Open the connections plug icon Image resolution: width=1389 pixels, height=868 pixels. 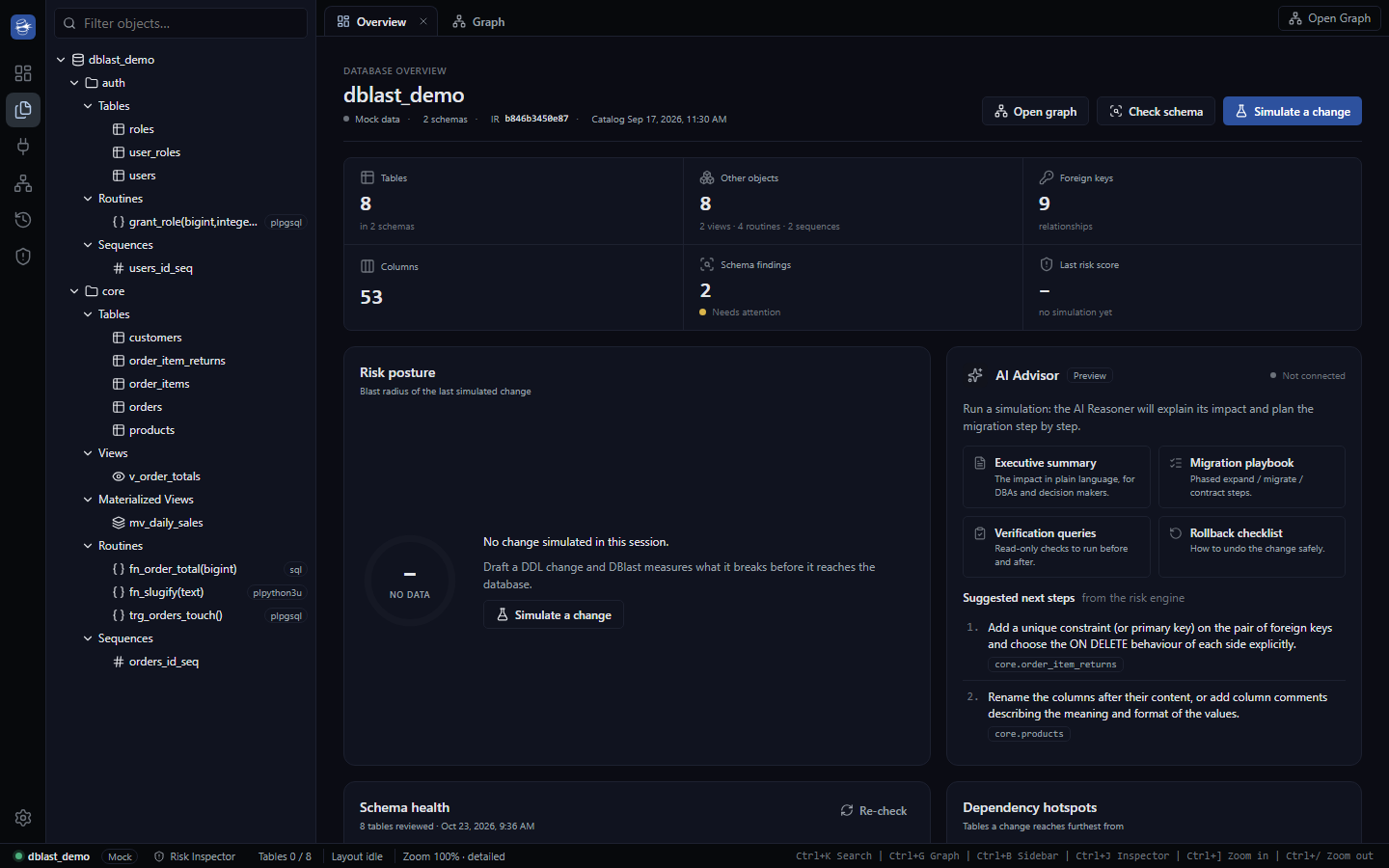pos(23,147)
